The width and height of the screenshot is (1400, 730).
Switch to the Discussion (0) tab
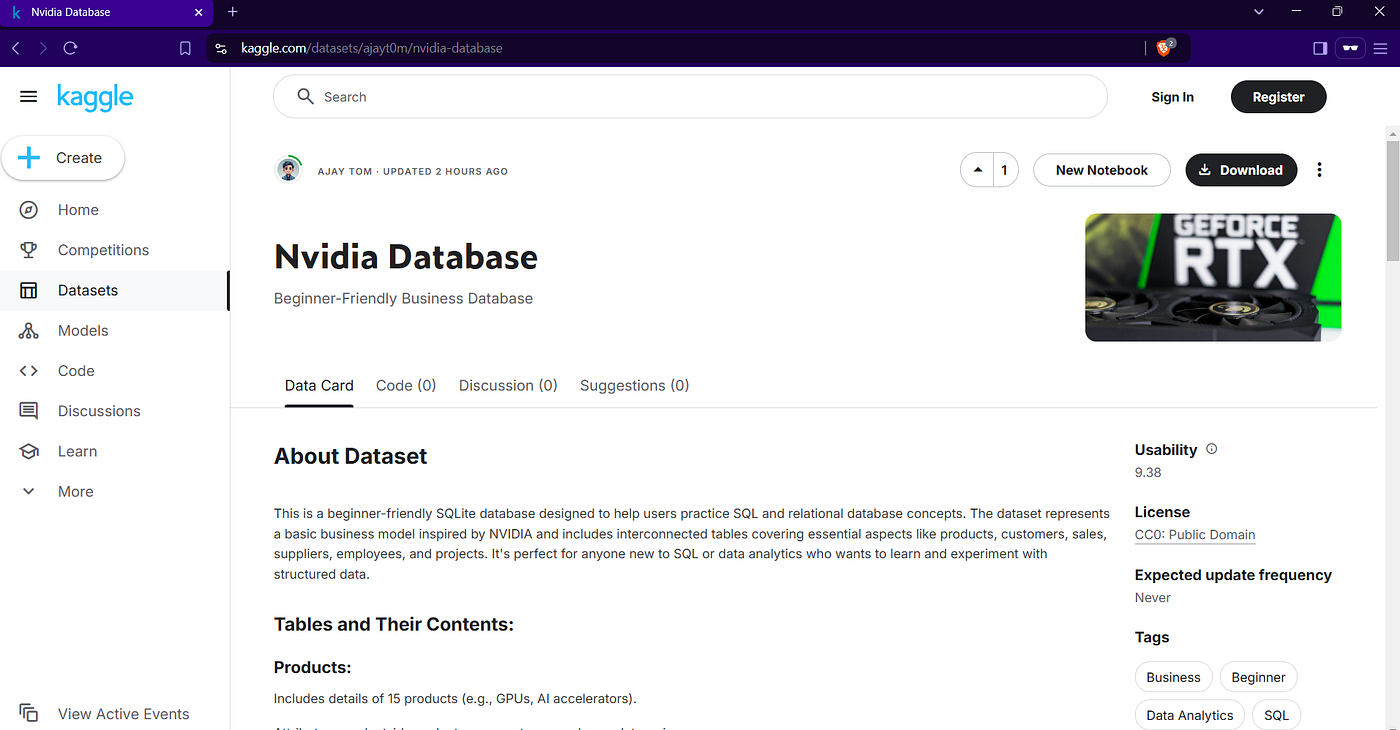508,385
